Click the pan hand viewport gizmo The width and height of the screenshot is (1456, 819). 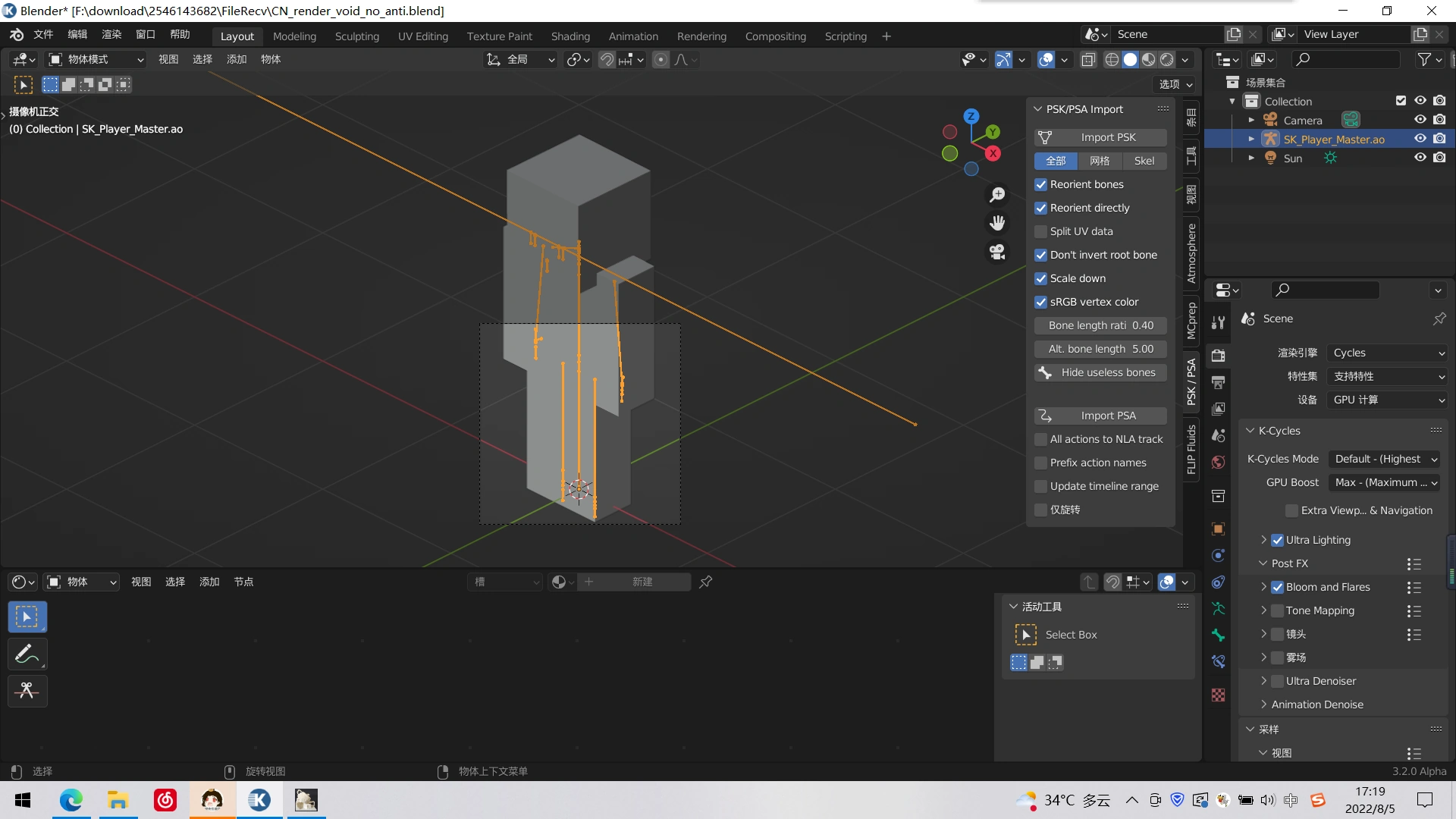[x=997, y=223]
